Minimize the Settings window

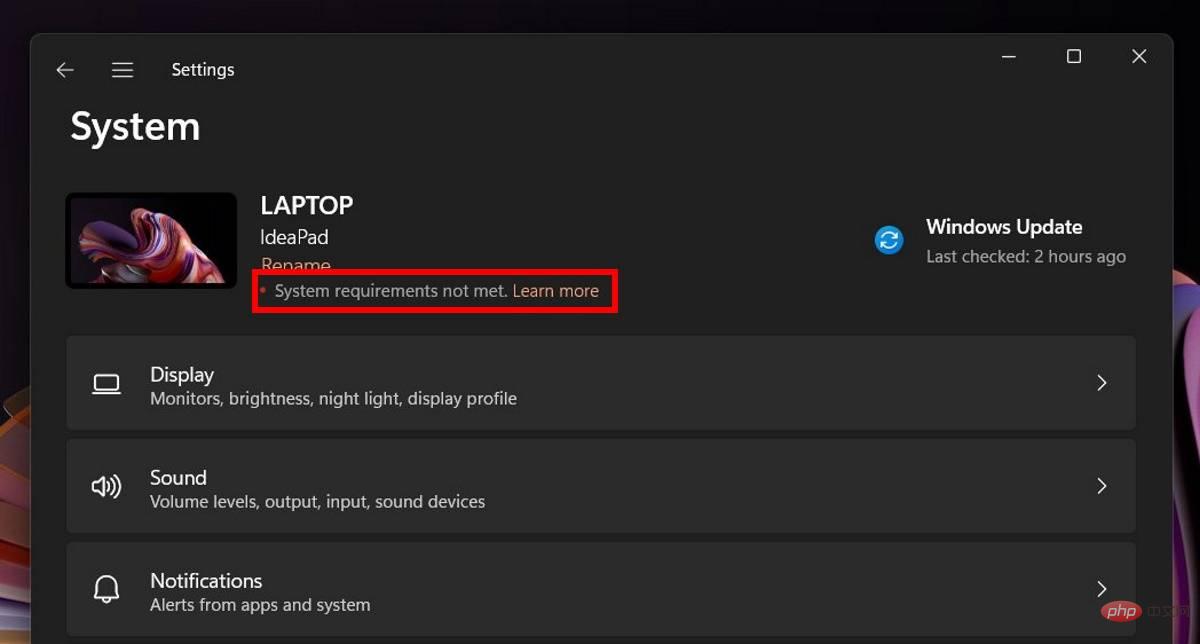tap(1009, 57)
